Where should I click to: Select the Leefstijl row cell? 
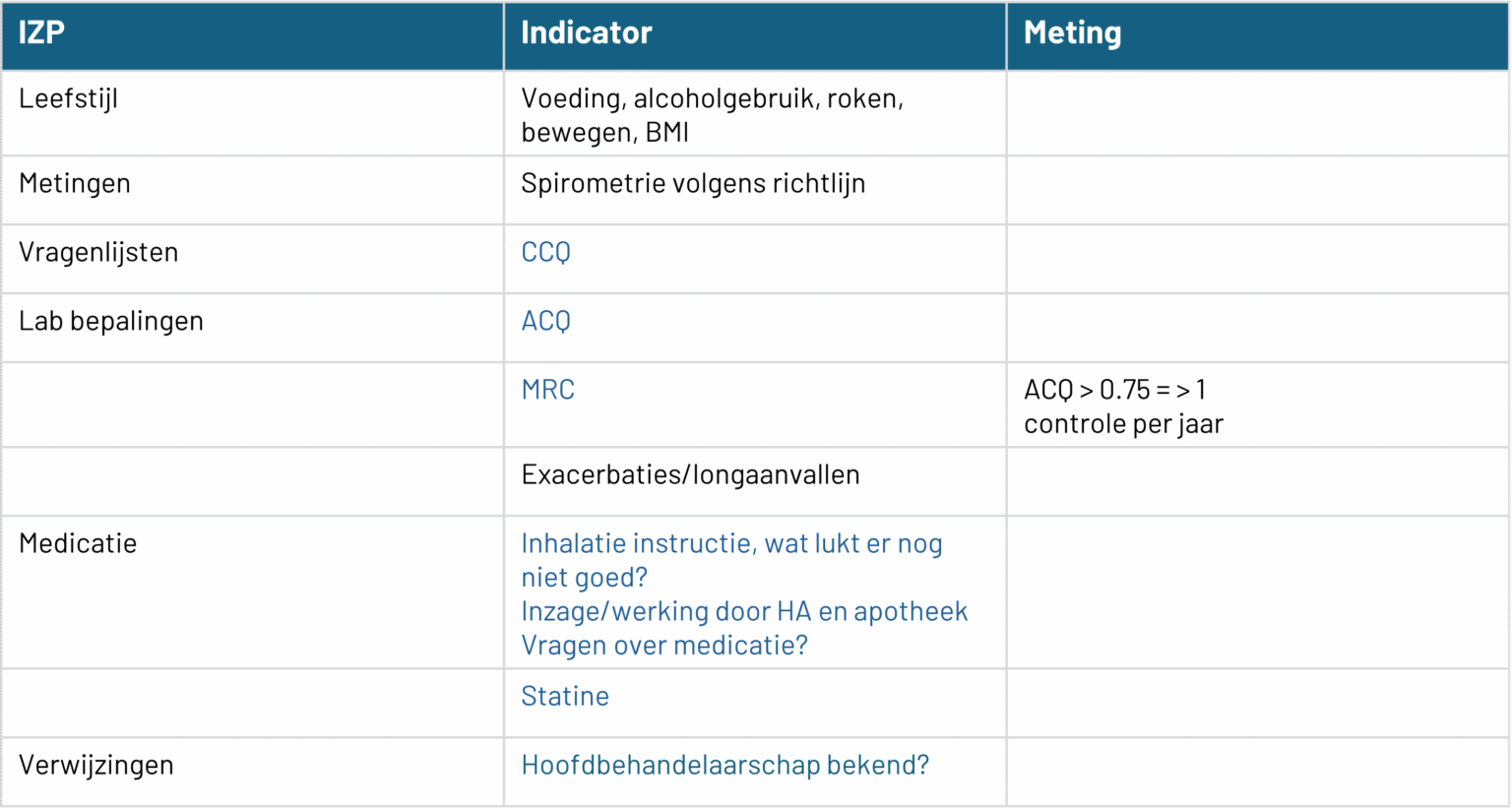[x=68, y=99]
